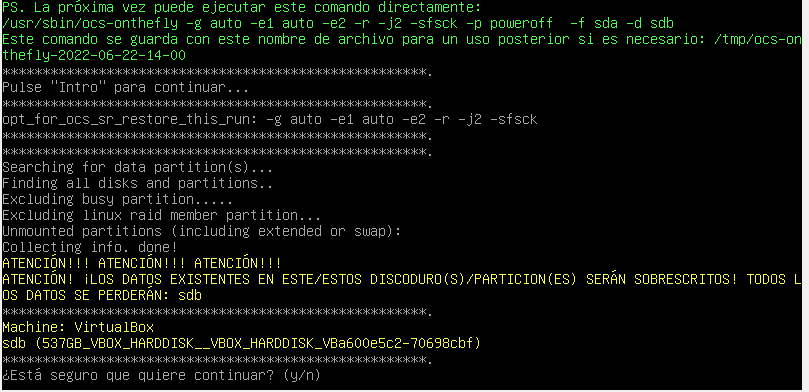Click the 'Unmounted partitions (including extended or swap):' line
This screenshot has width=809, height=392.
click(201, 232)
